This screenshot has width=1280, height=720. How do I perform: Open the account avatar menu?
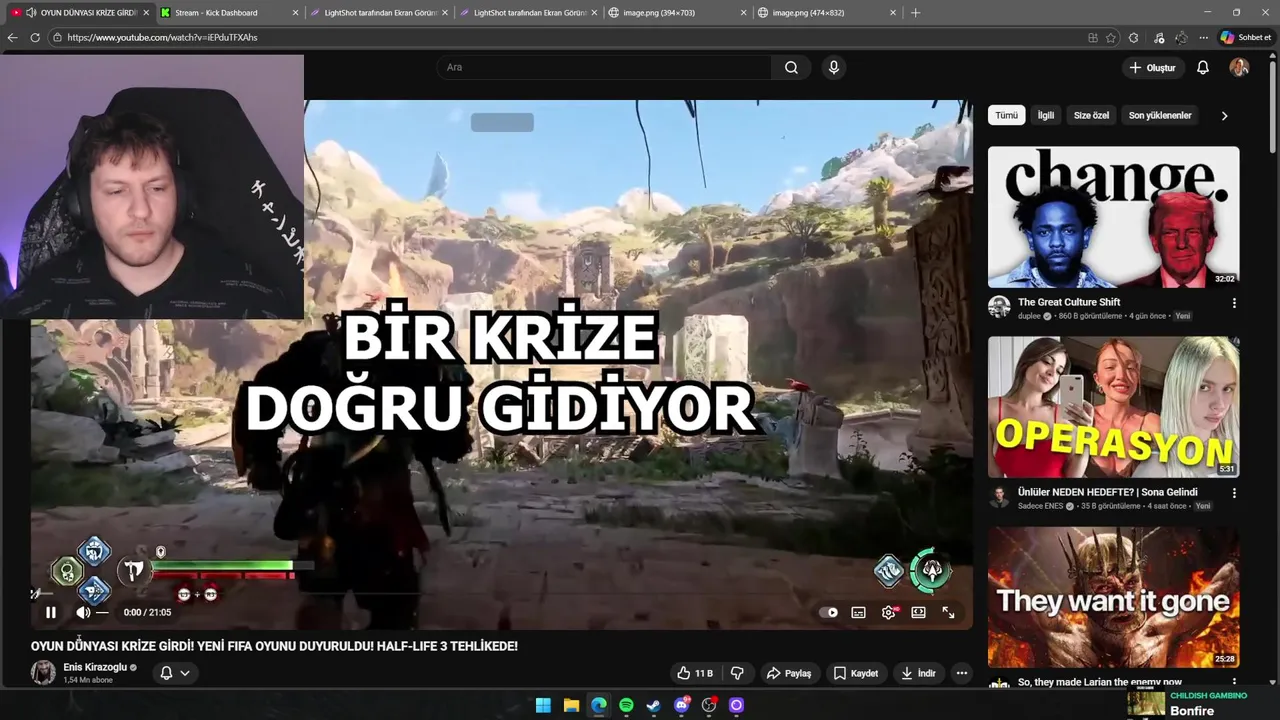pos(1239,67)
